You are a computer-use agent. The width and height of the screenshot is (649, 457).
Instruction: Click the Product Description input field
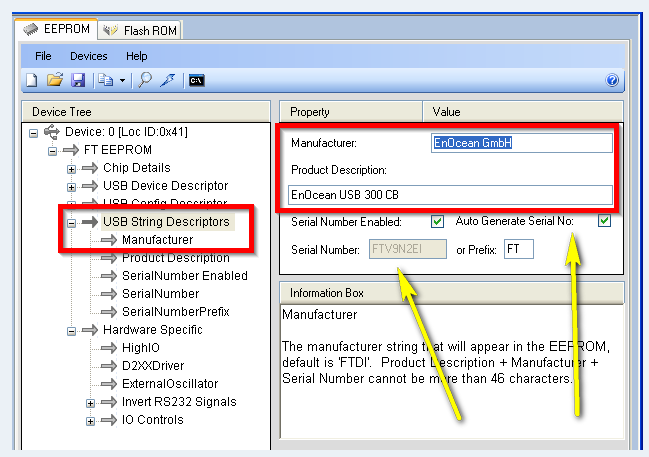[450, 195]
